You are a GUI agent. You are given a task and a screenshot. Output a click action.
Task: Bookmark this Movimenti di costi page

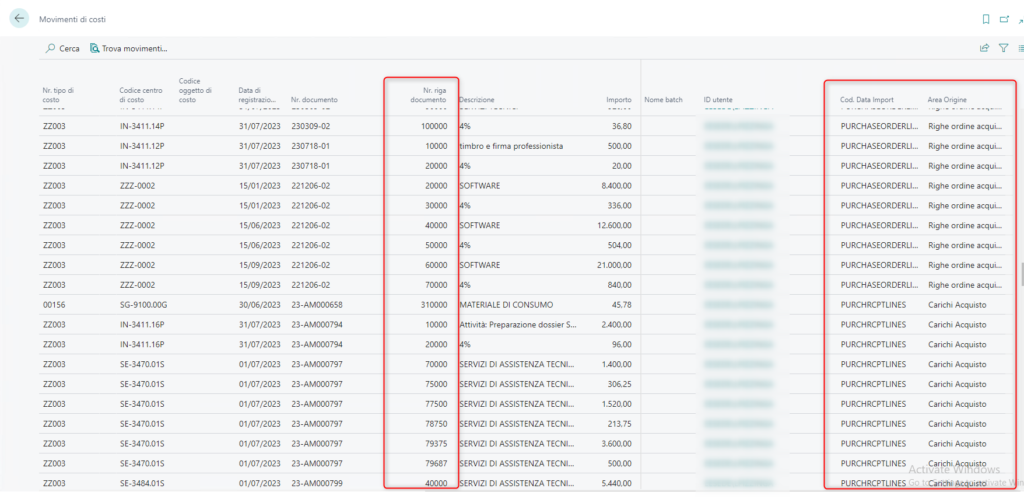(985, 20)
